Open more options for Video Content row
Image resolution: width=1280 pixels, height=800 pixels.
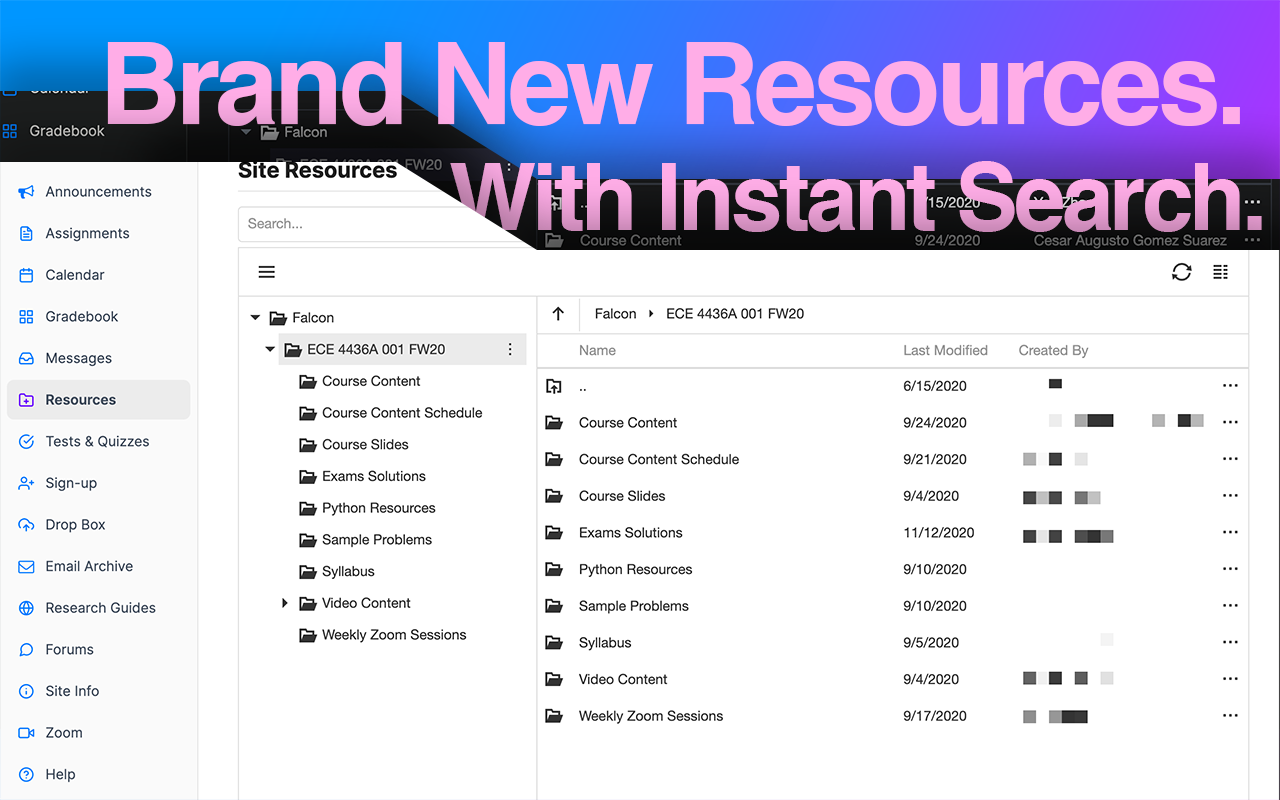[1230, 680]
